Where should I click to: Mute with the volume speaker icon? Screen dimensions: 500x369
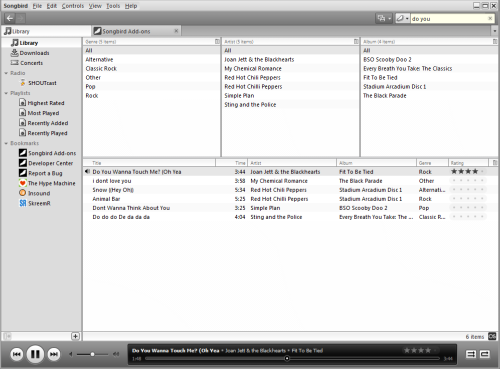pyautogui.click(x=71, y=354)
